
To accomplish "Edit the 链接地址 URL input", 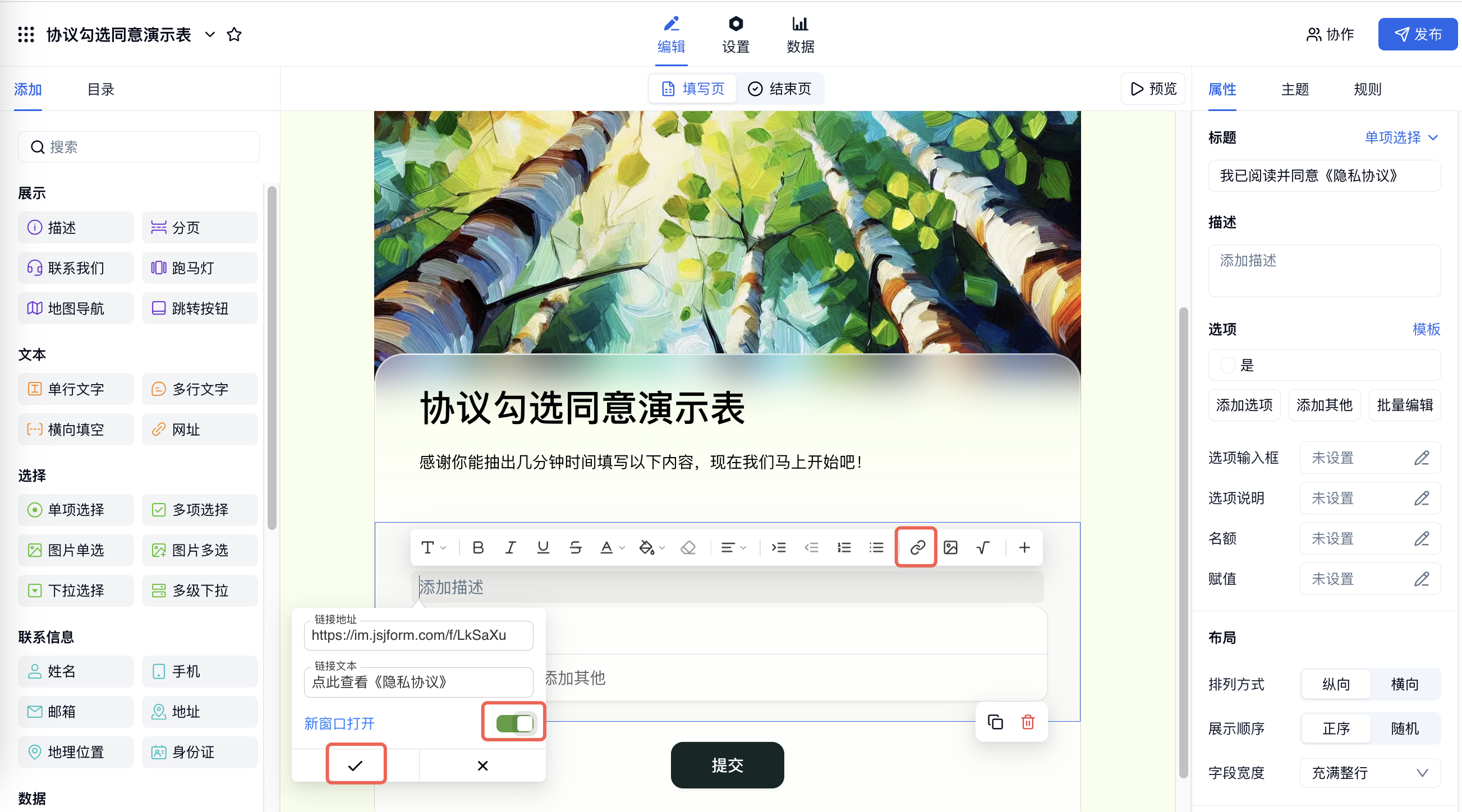I will point(419,635).
